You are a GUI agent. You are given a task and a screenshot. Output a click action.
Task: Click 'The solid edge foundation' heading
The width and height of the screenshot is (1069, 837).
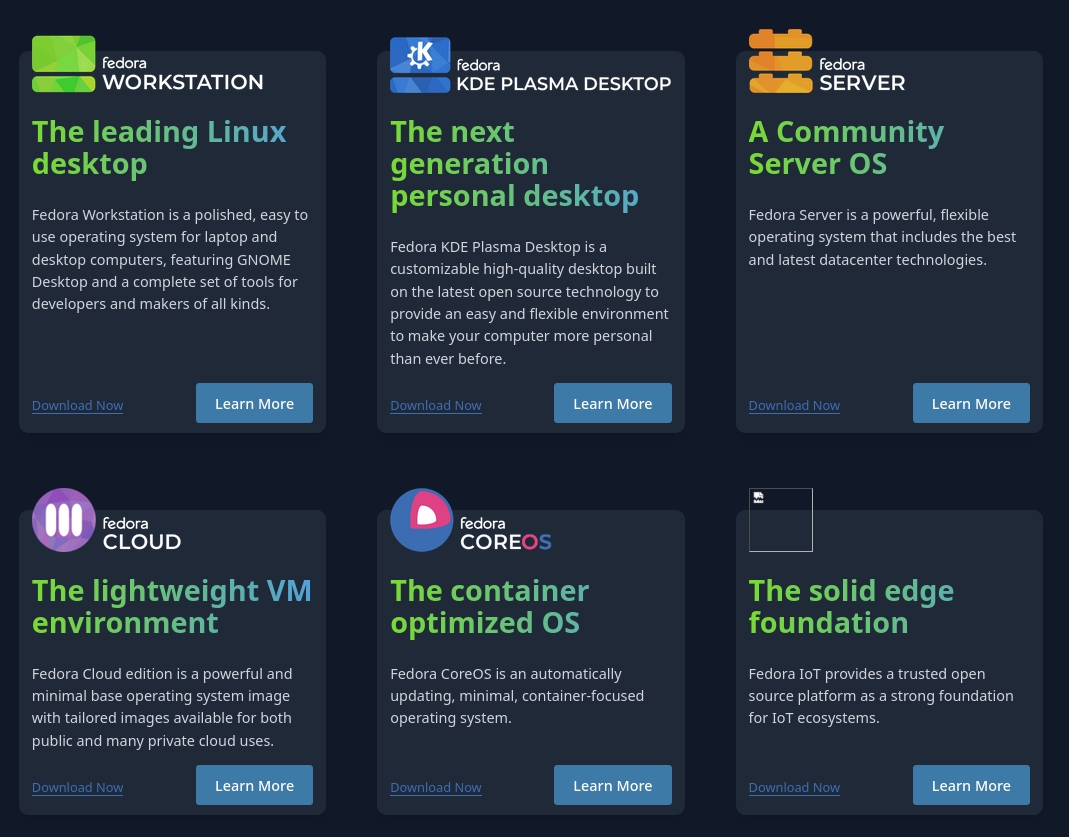(851, 607)
